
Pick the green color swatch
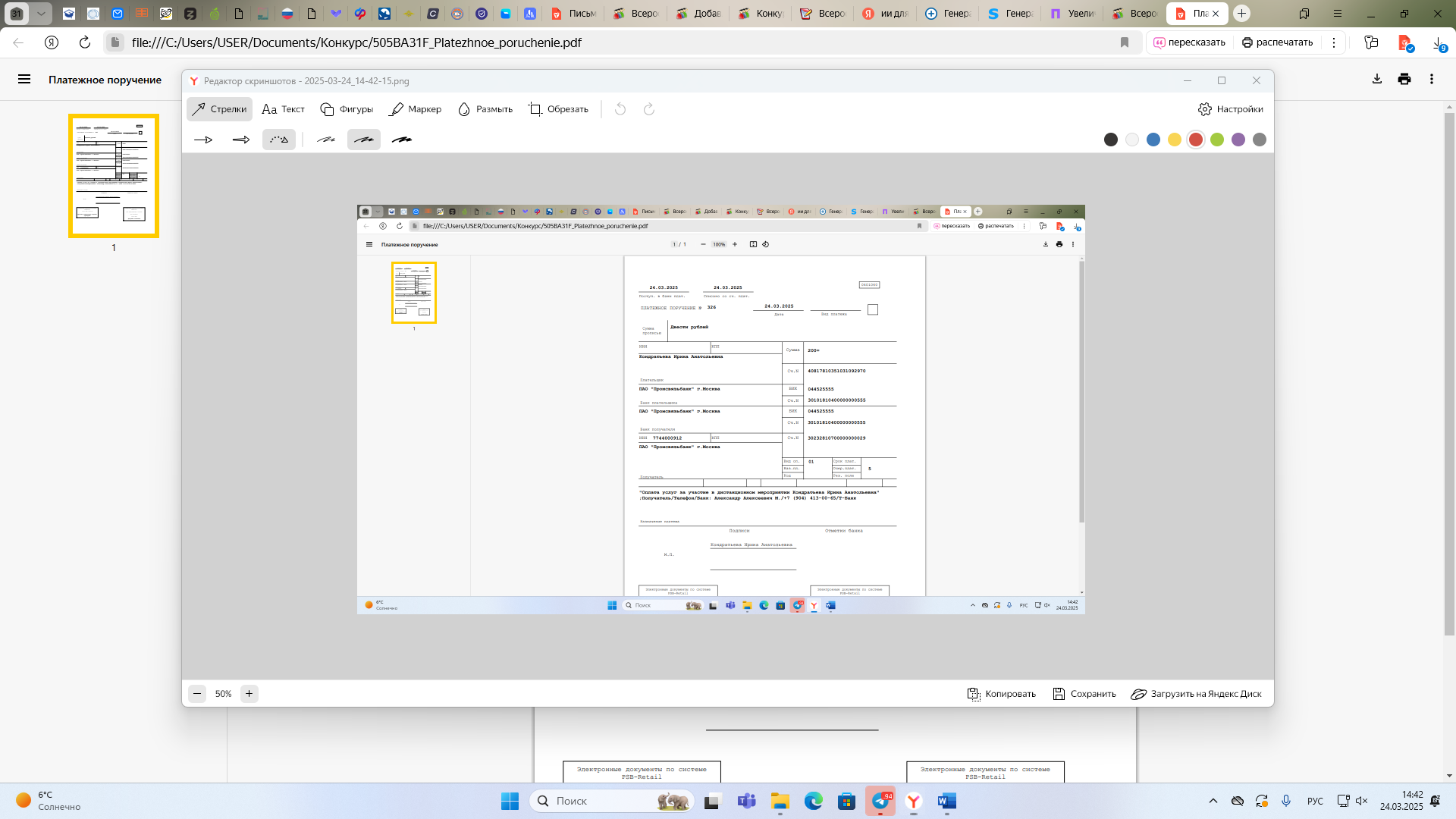pos(1217,140)
